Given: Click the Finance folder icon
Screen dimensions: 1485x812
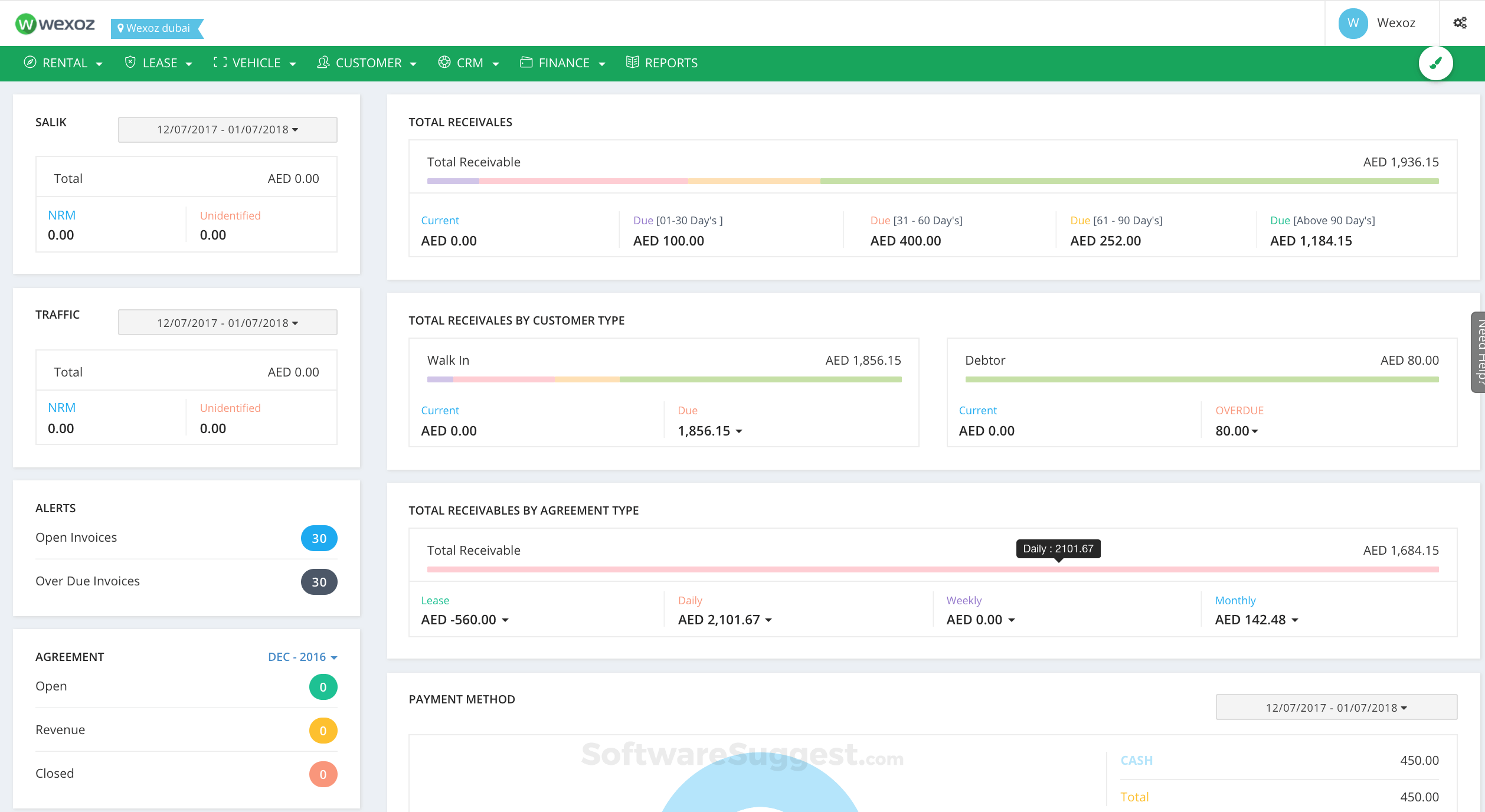Looking at the screenshot, I should tap(525, 63).
